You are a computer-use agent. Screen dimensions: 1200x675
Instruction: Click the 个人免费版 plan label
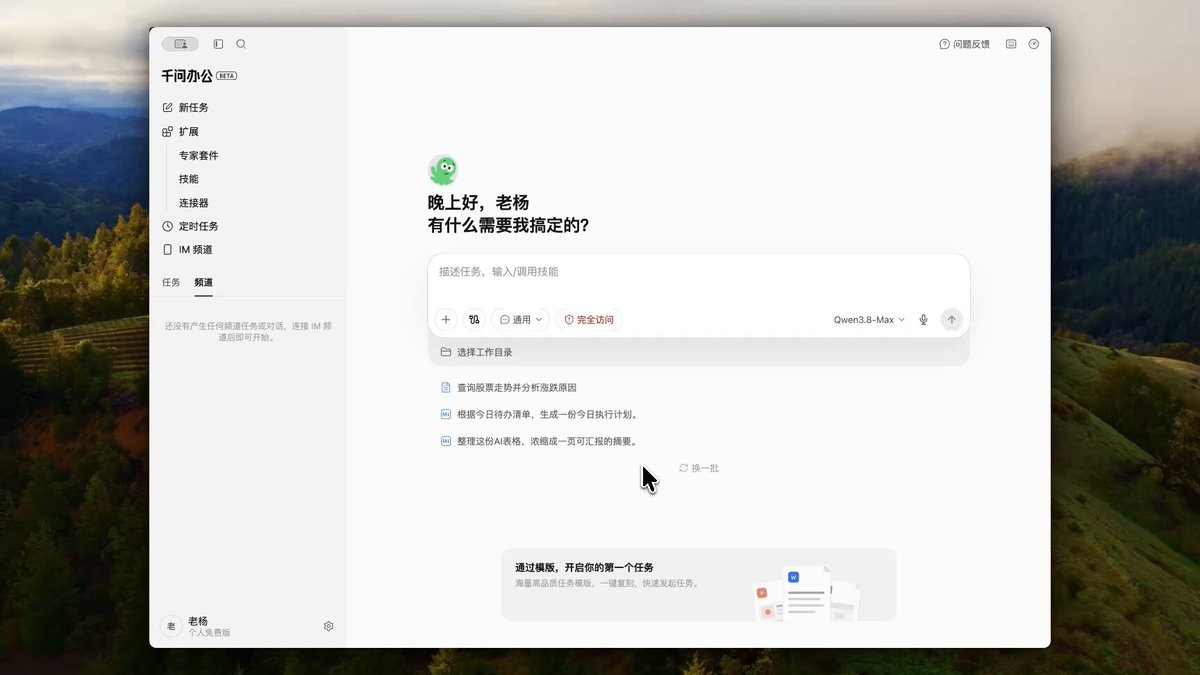pos(209,633)
